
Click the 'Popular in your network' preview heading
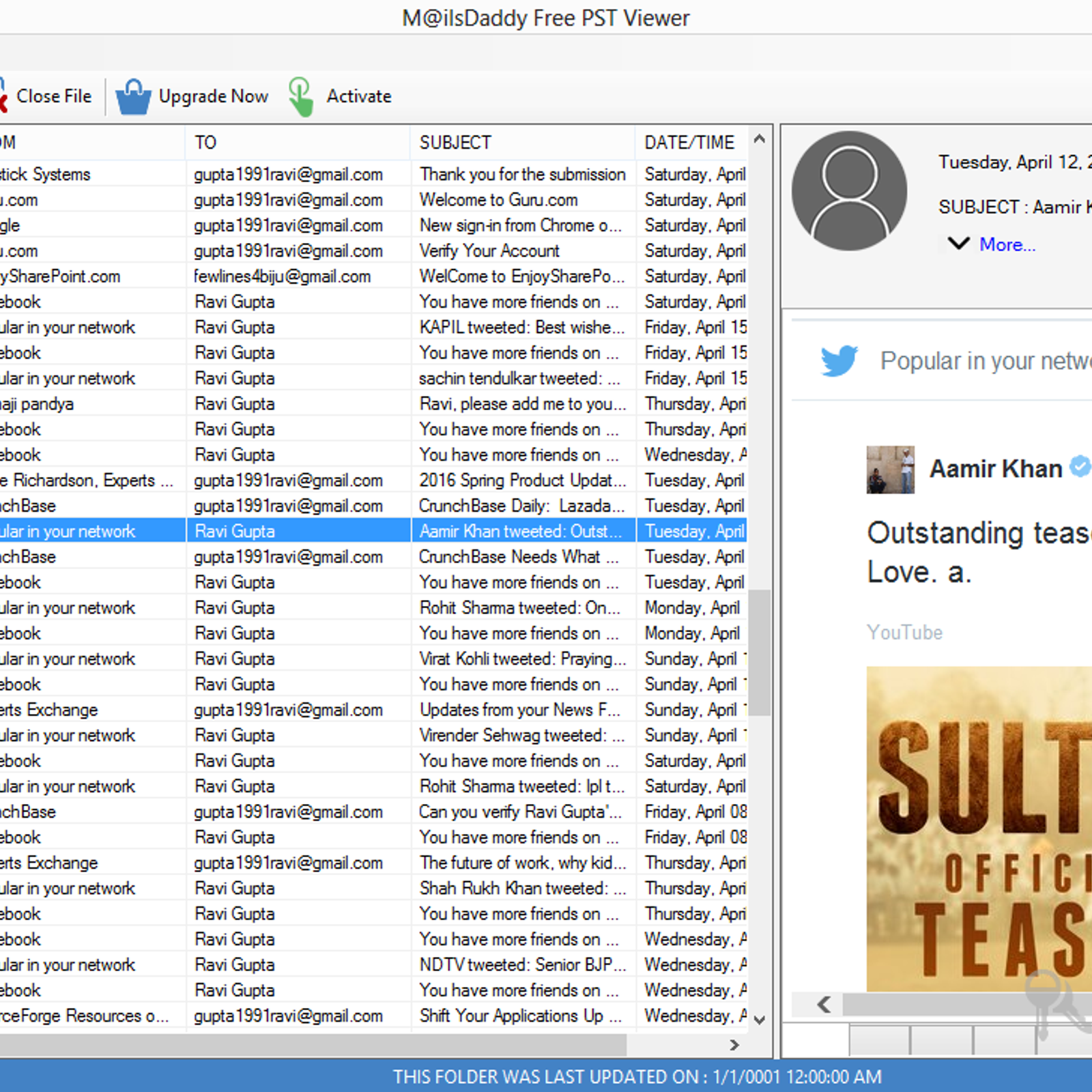click(986, 360)
